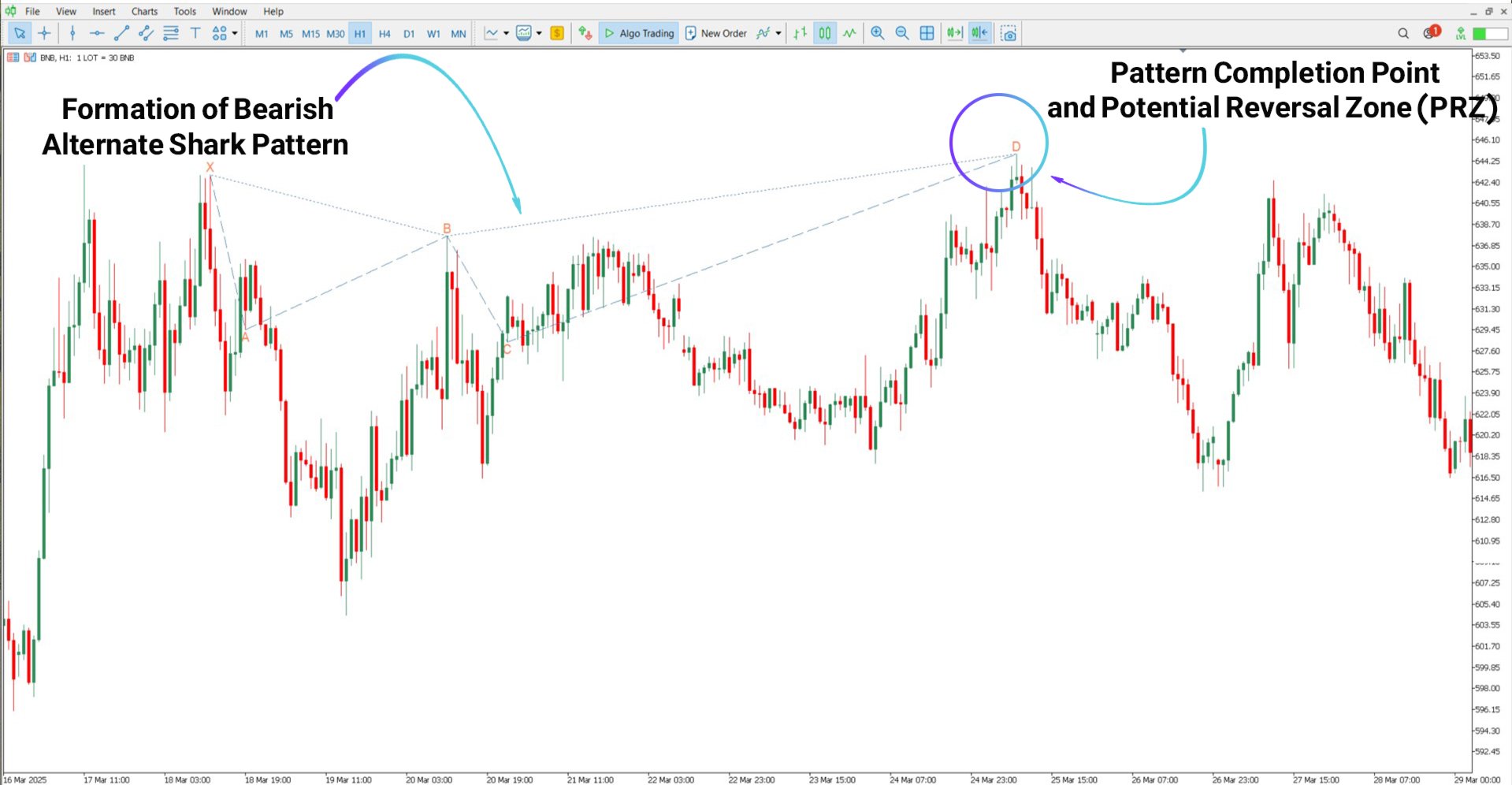Open the Window menu
Image resolution: width=1512 pixels, height=785 pixels.
pyautogui.click(x=229, y=11)
